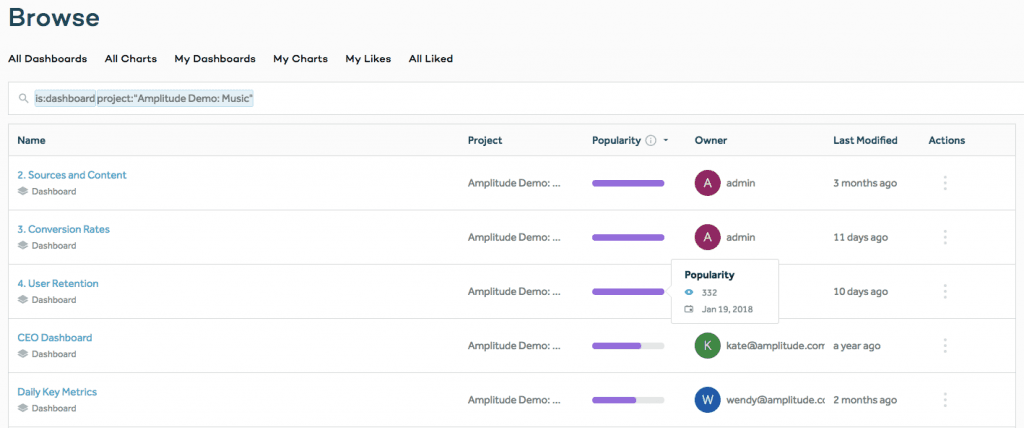Open My Dashboards tab
The image size is (1024, 428).
pyautogui.click(x=215, y=59)
